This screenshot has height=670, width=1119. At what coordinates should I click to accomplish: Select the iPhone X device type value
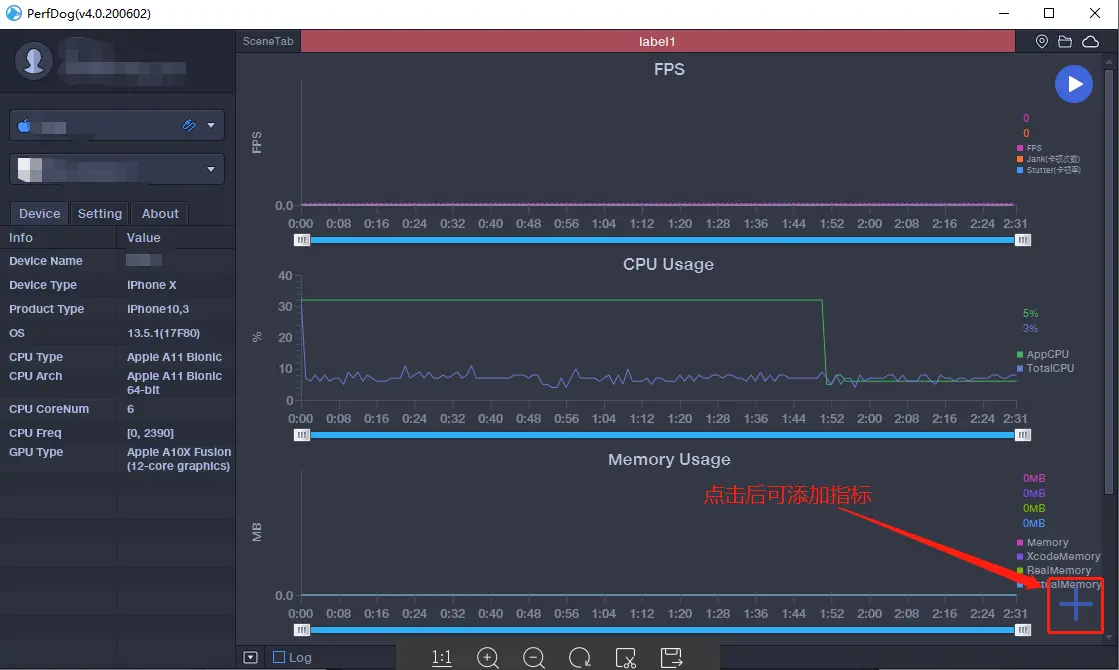(x=151, y=285)
